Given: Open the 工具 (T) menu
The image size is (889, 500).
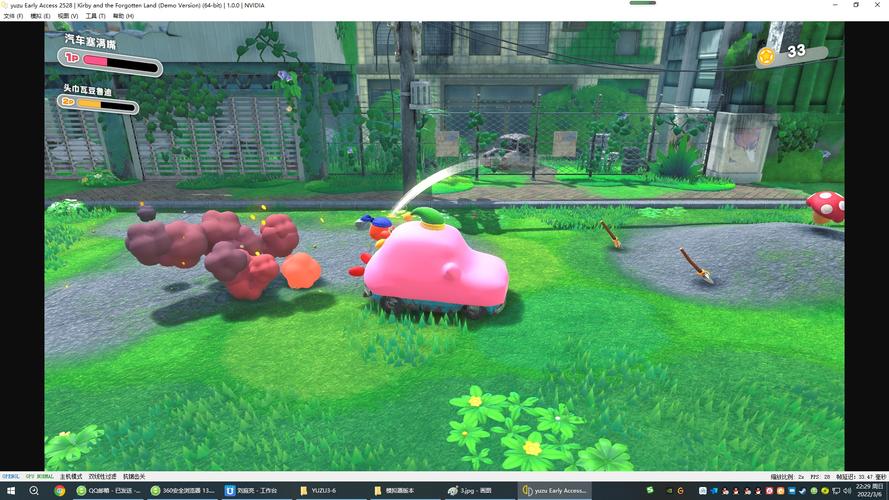Looking at the screenshot, I should click(x=95, y=16).
